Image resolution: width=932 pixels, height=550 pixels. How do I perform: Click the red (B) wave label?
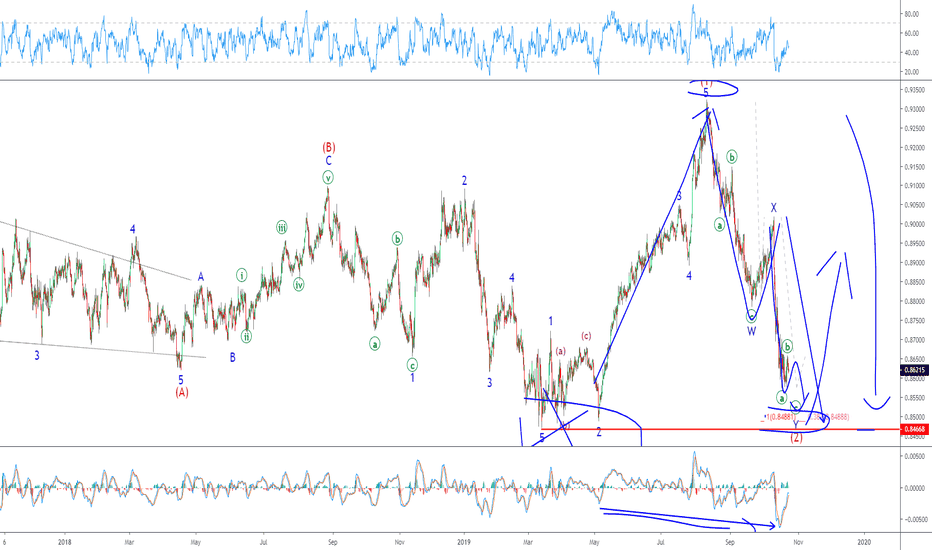[x=329, y=147]
